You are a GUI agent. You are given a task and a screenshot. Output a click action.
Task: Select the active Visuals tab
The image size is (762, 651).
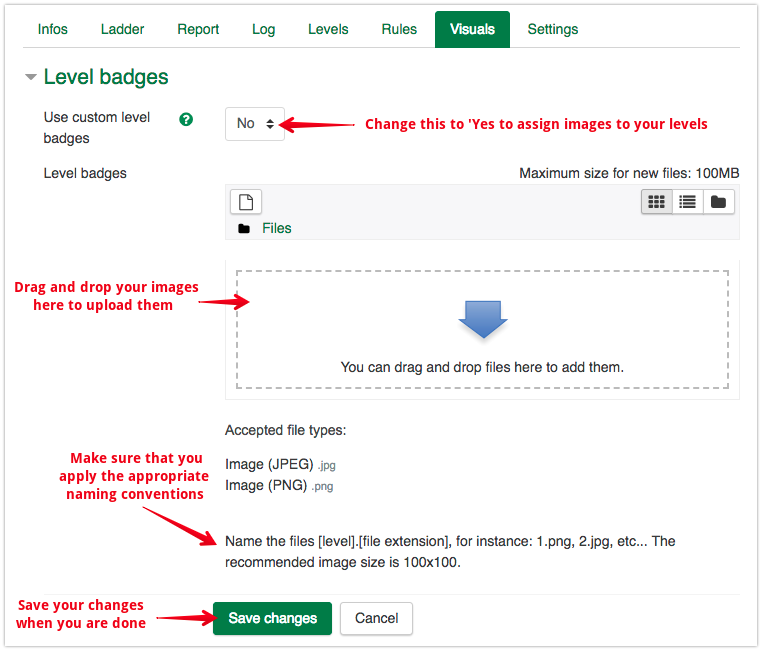[x=472, y=29]
